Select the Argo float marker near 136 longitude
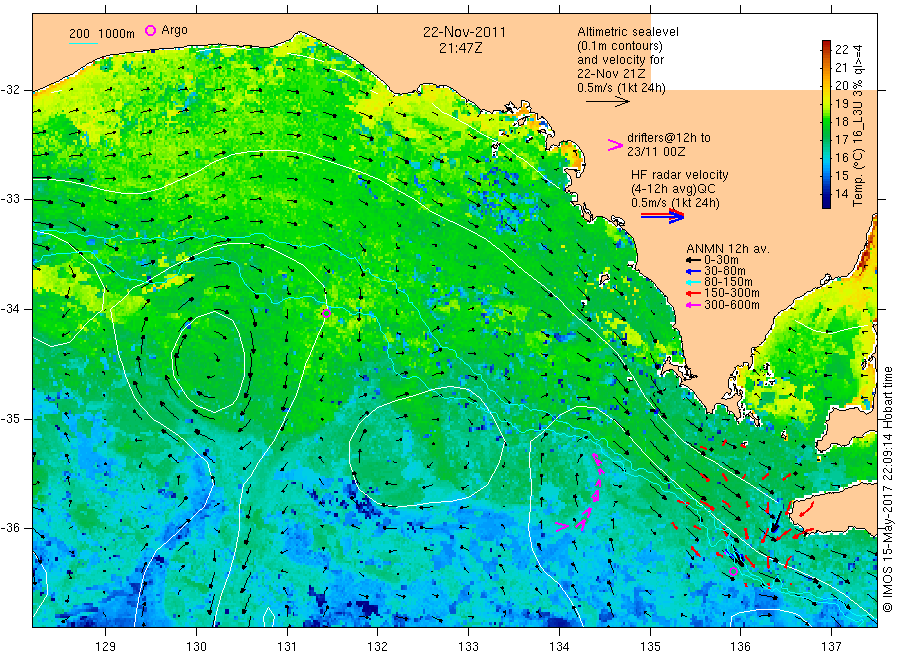 [x=733, y=571]
